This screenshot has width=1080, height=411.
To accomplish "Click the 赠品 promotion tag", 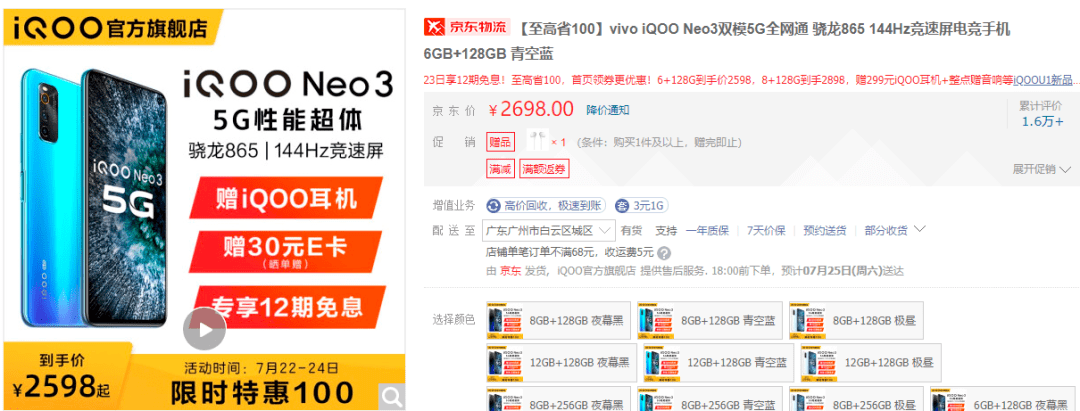I will tap(500, 141).
